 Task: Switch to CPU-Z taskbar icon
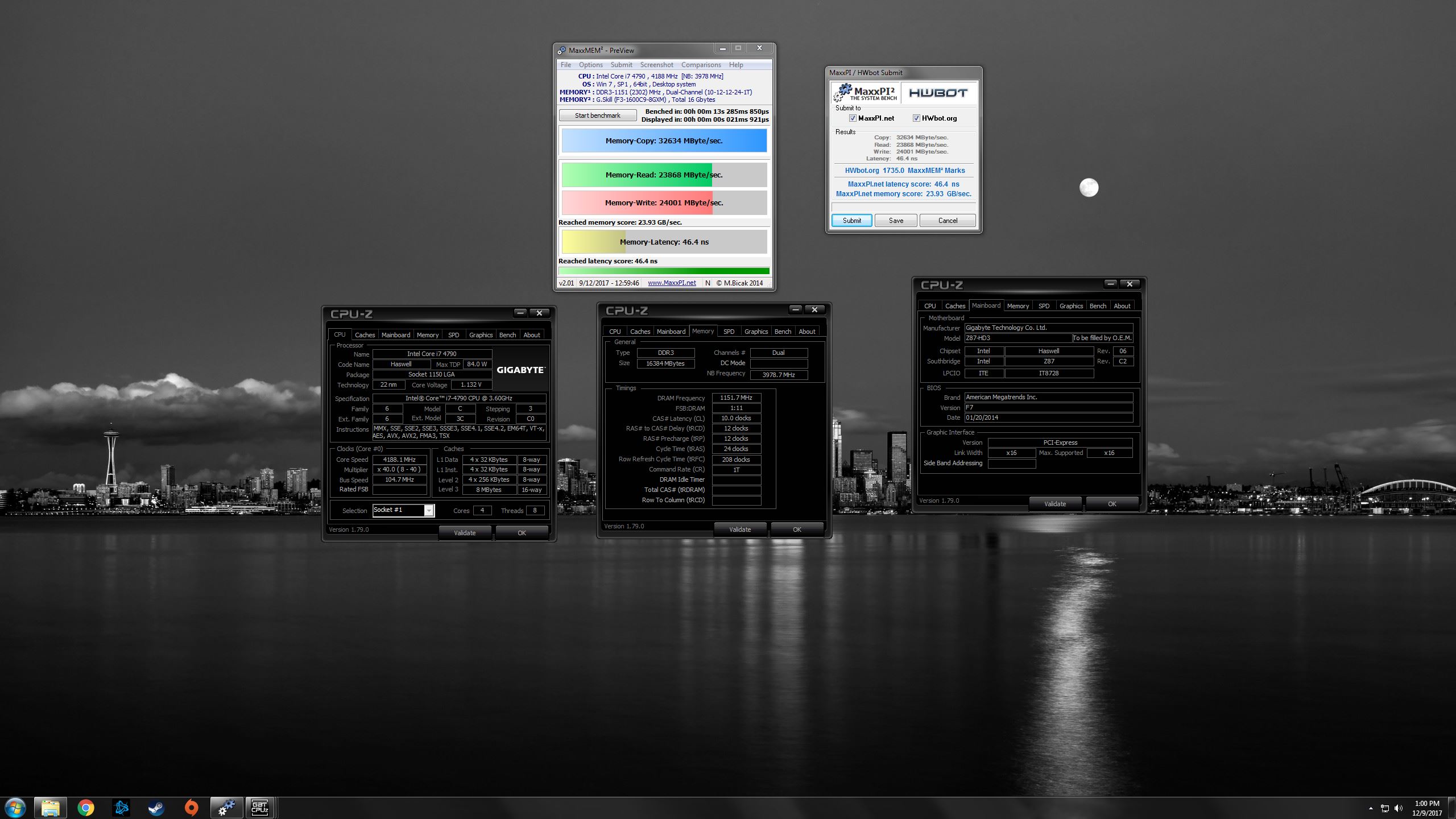[x=260, y=808]
